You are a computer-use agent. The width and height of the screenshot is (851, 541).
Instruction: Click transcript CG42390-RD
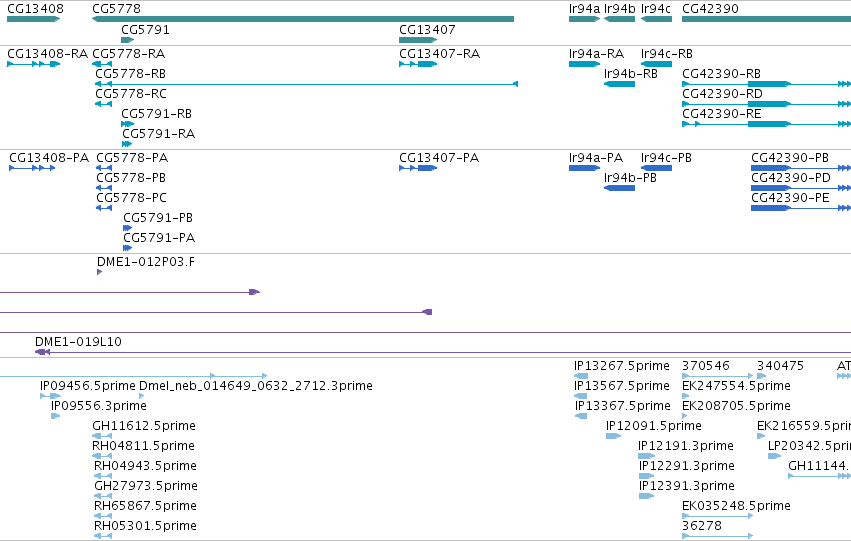pyautogui.click(x=722, y=94)
